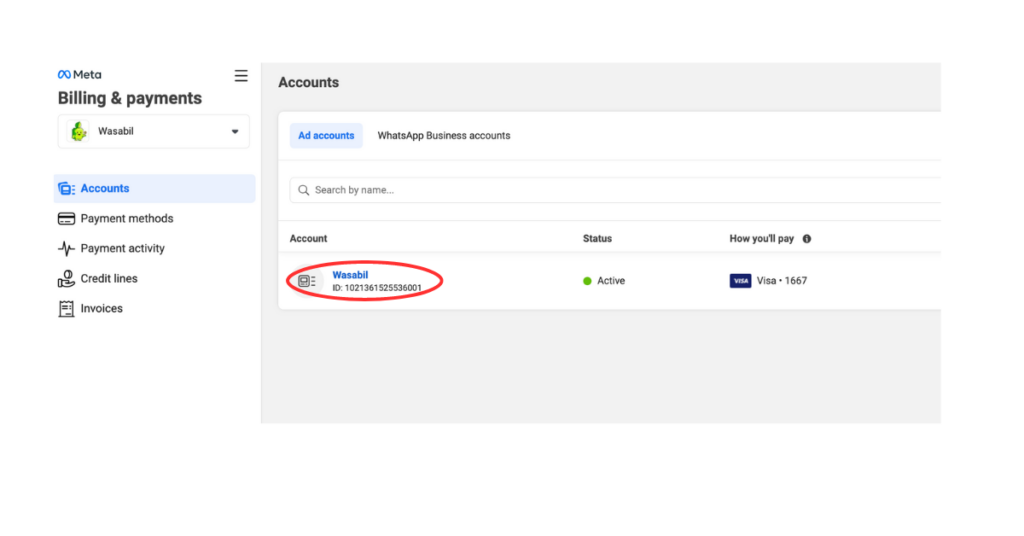Select the Payment activity pulse icon
The image size is (1024, 536).
[67, 249]
